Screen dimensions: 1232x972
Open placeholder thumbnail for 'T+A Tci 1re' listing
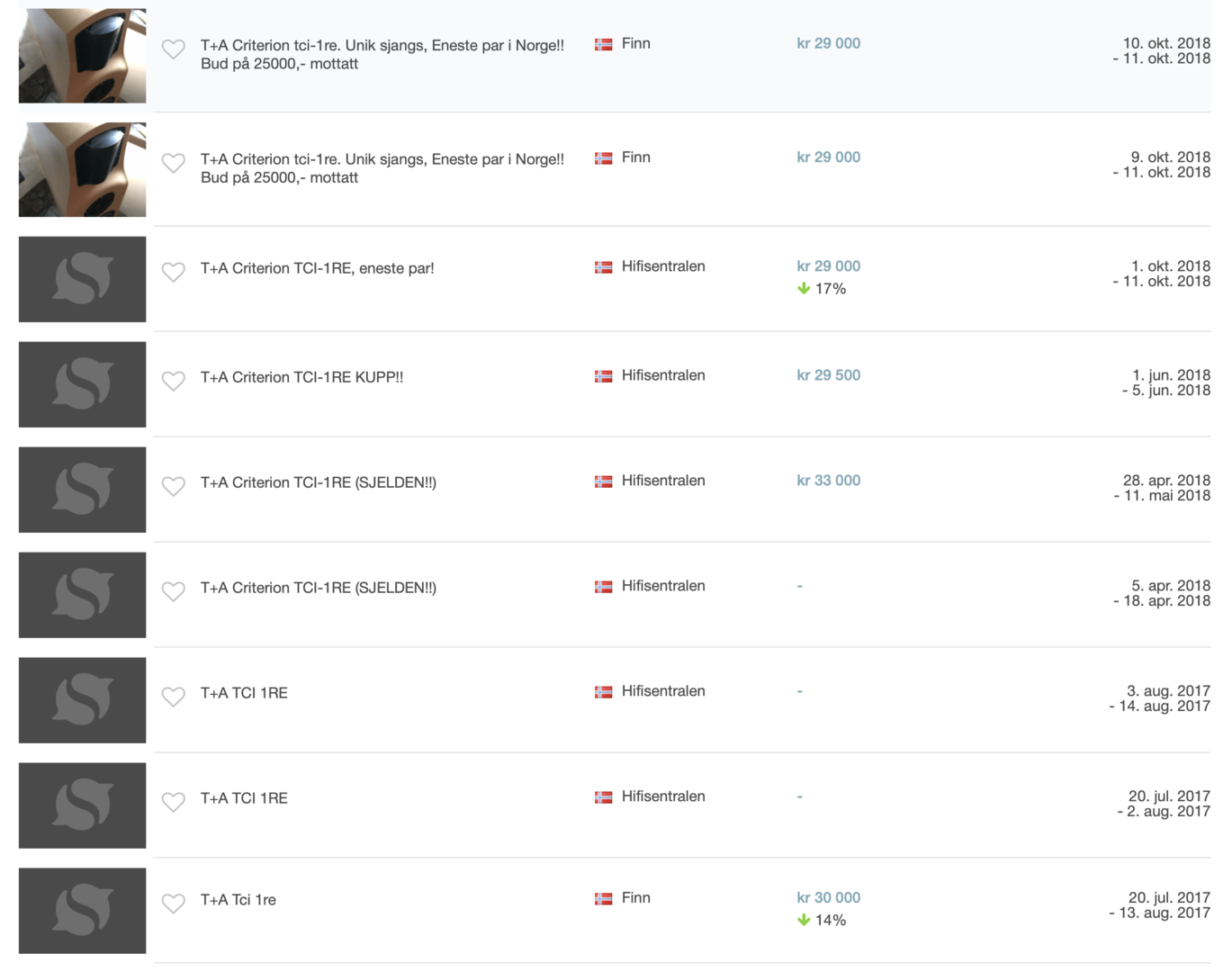click(x=82, y=911)
